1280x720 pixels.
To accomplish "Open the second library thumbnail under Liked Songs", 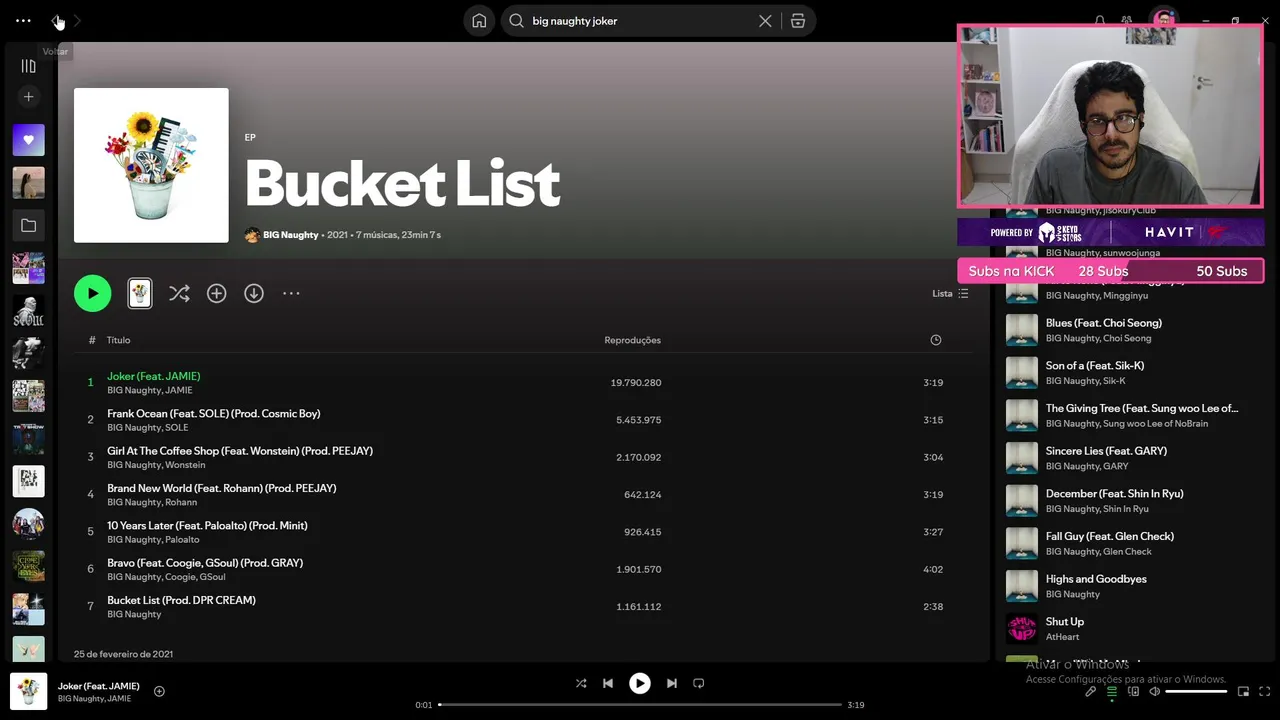I will click(x=28, y=183).
